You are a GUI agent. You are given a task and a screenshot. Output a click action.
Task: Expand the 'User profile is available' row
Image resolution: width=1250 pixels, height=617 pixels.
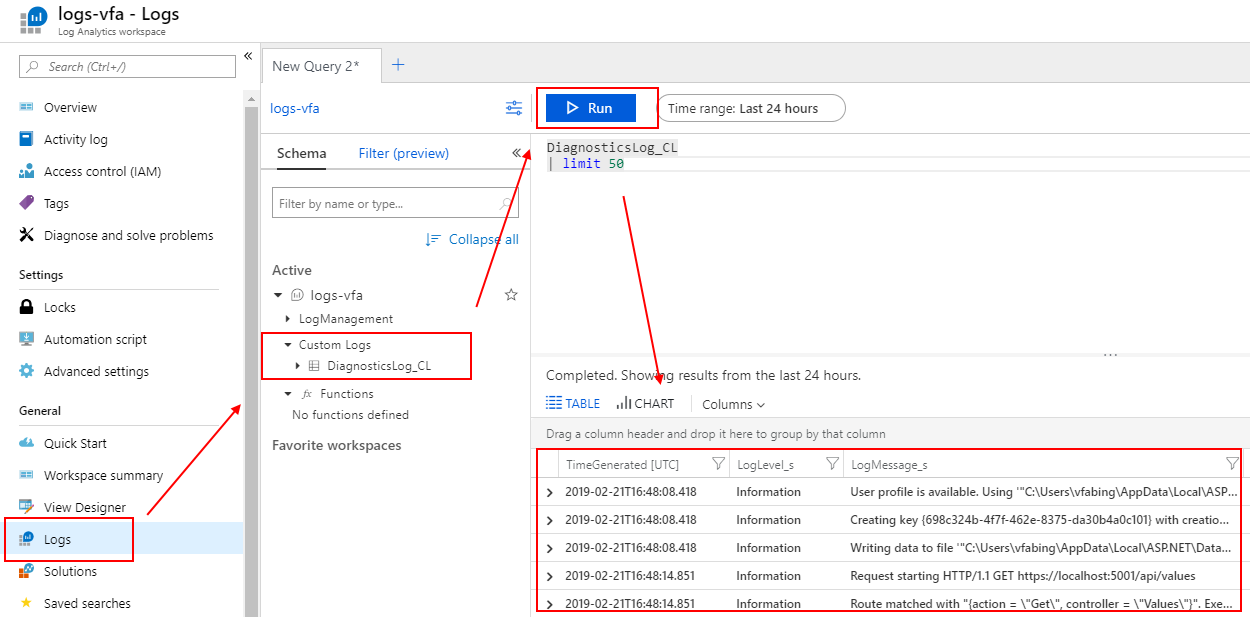[x=549, y=492]
